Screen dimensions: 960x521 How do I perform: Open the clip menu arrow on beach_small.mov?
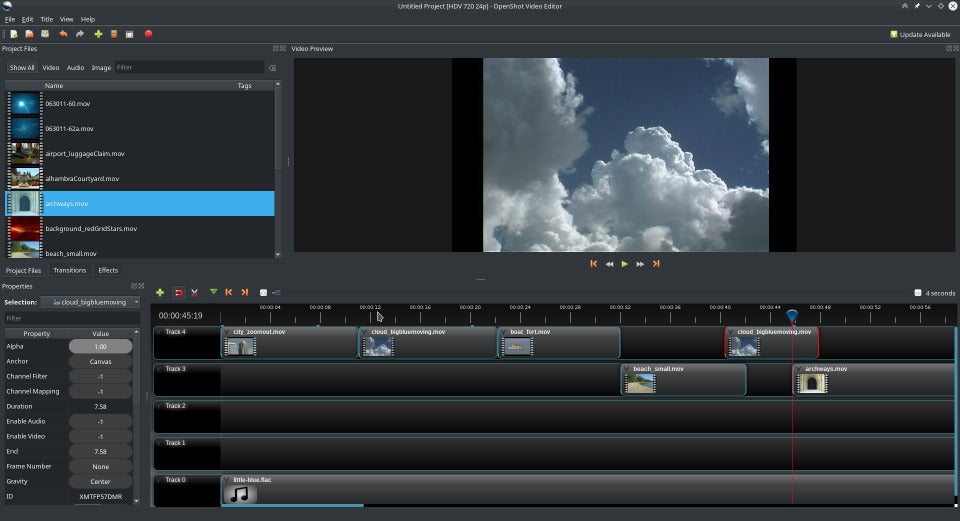627,369
